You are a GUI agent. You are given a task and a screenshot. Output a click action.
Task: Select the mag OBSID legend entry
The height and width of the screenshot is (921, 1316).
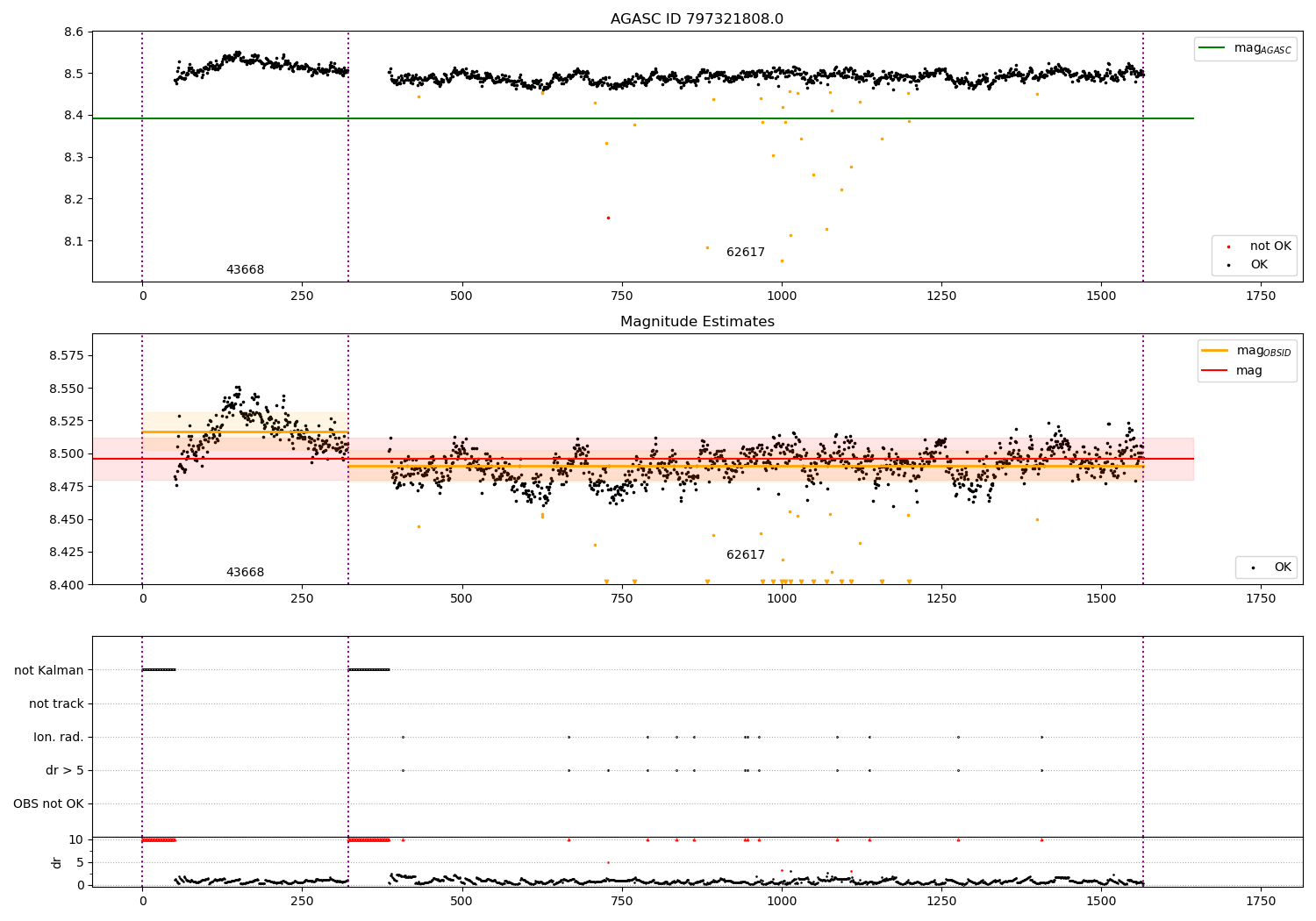1246,351
